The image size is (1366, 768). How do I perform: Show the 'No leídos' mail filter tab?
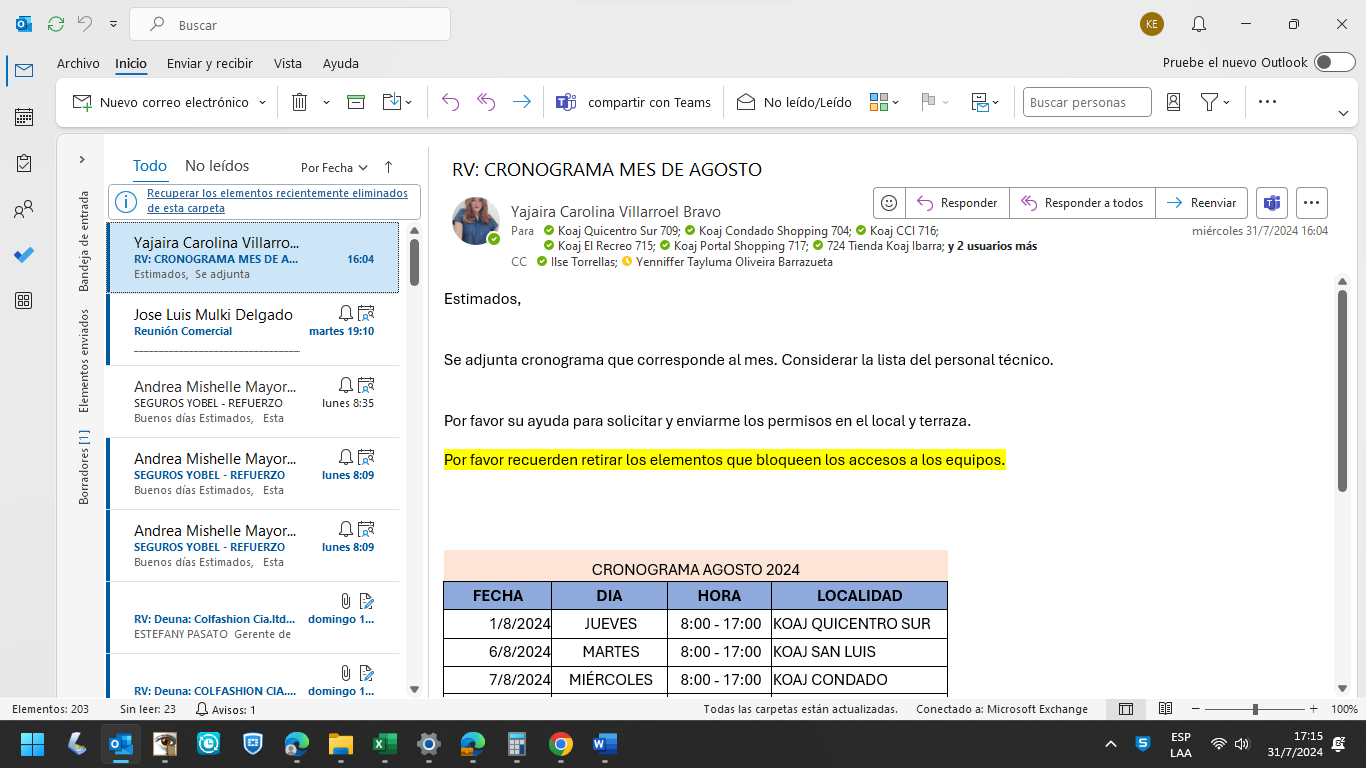tap(217, 166)
